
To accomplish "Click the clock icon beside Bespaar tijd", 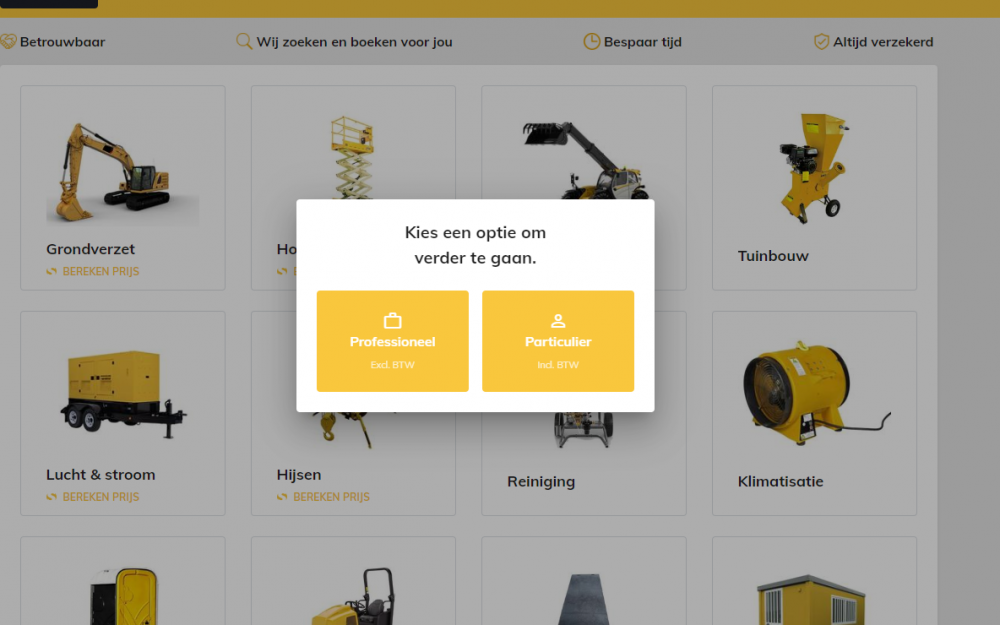I will [592, 41].
